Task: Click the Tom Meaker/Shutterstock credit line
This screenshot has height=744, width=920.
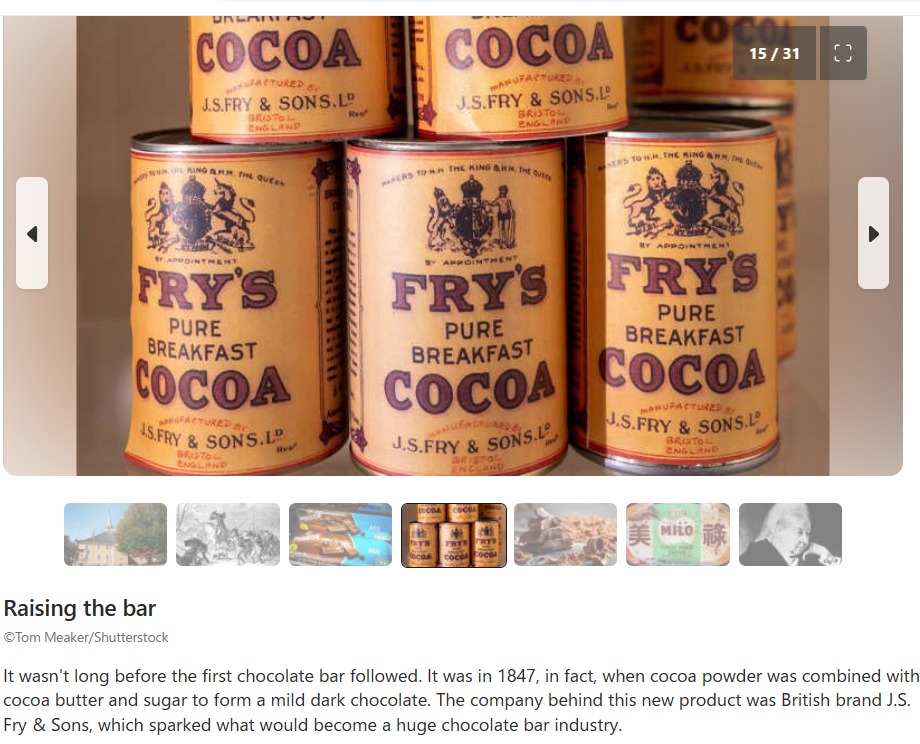Action: tap(86, 637)
